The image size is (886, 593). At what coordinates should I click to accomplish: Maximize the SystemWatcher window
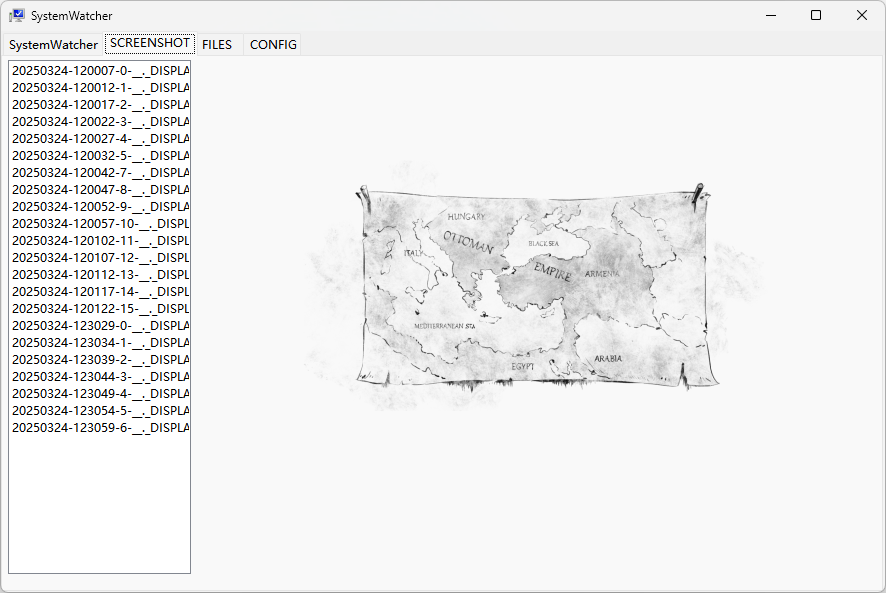pos(816,15)
